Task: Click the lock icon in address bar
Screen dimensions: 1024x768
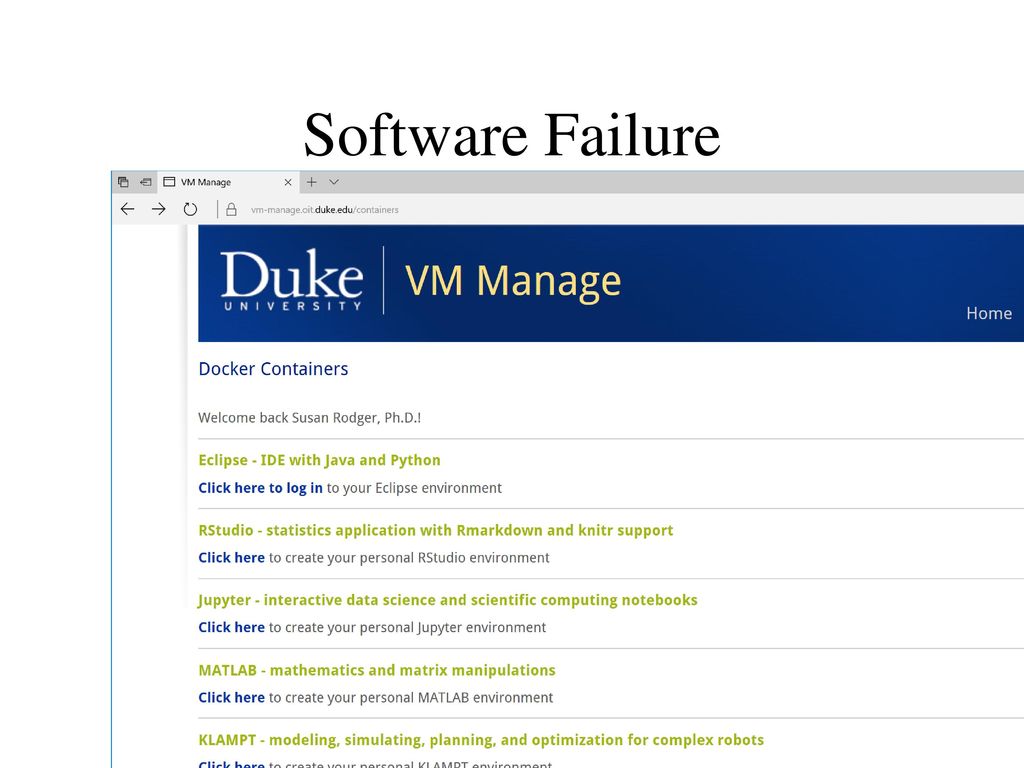Action: click(x=231, y=210)
